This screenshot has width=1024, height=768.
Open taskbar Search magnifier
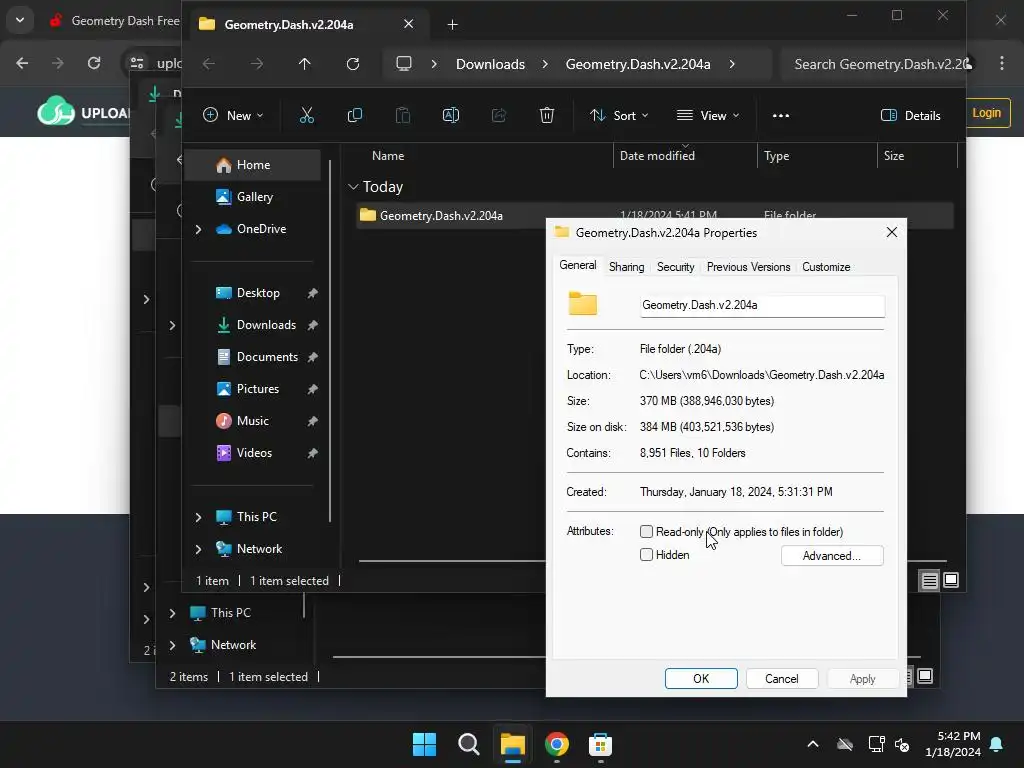(x=468, y=744)
